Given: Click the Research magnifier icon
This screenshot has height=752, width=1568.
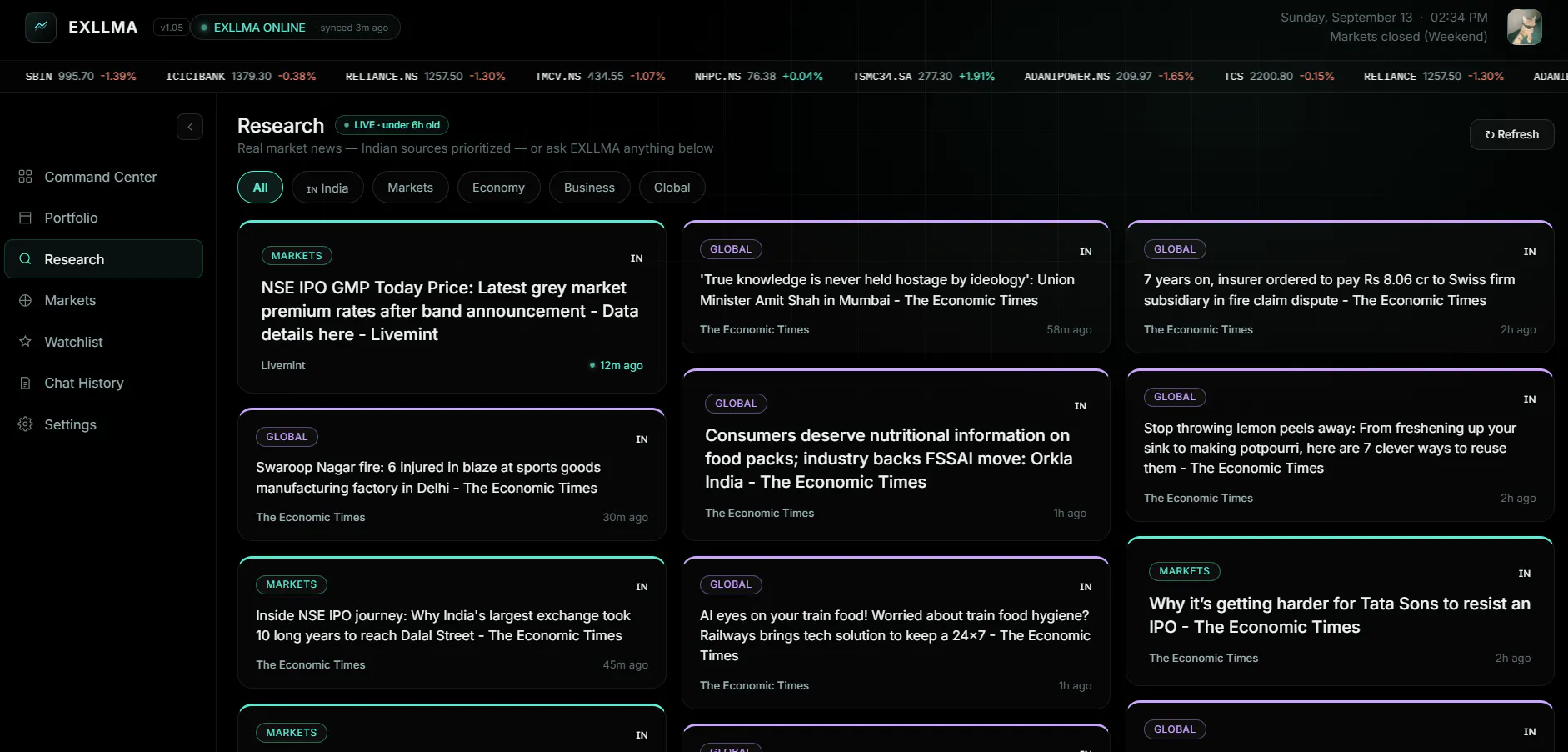Looking at the screenshot, I should coord(25,259).
